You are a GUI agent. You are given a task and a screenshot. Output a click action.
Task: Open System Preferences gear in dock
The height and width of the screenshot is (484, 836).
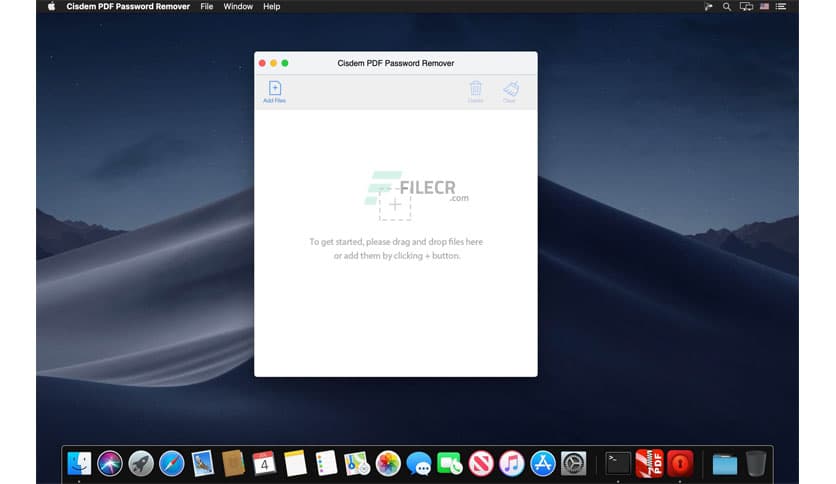574,463
